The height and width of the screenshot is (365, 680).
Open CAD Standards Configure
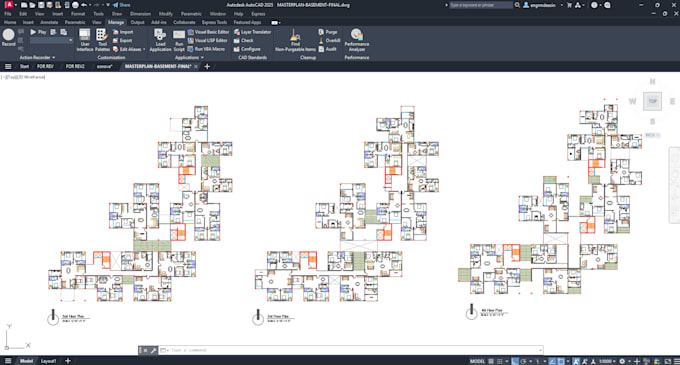pos(247,49)
